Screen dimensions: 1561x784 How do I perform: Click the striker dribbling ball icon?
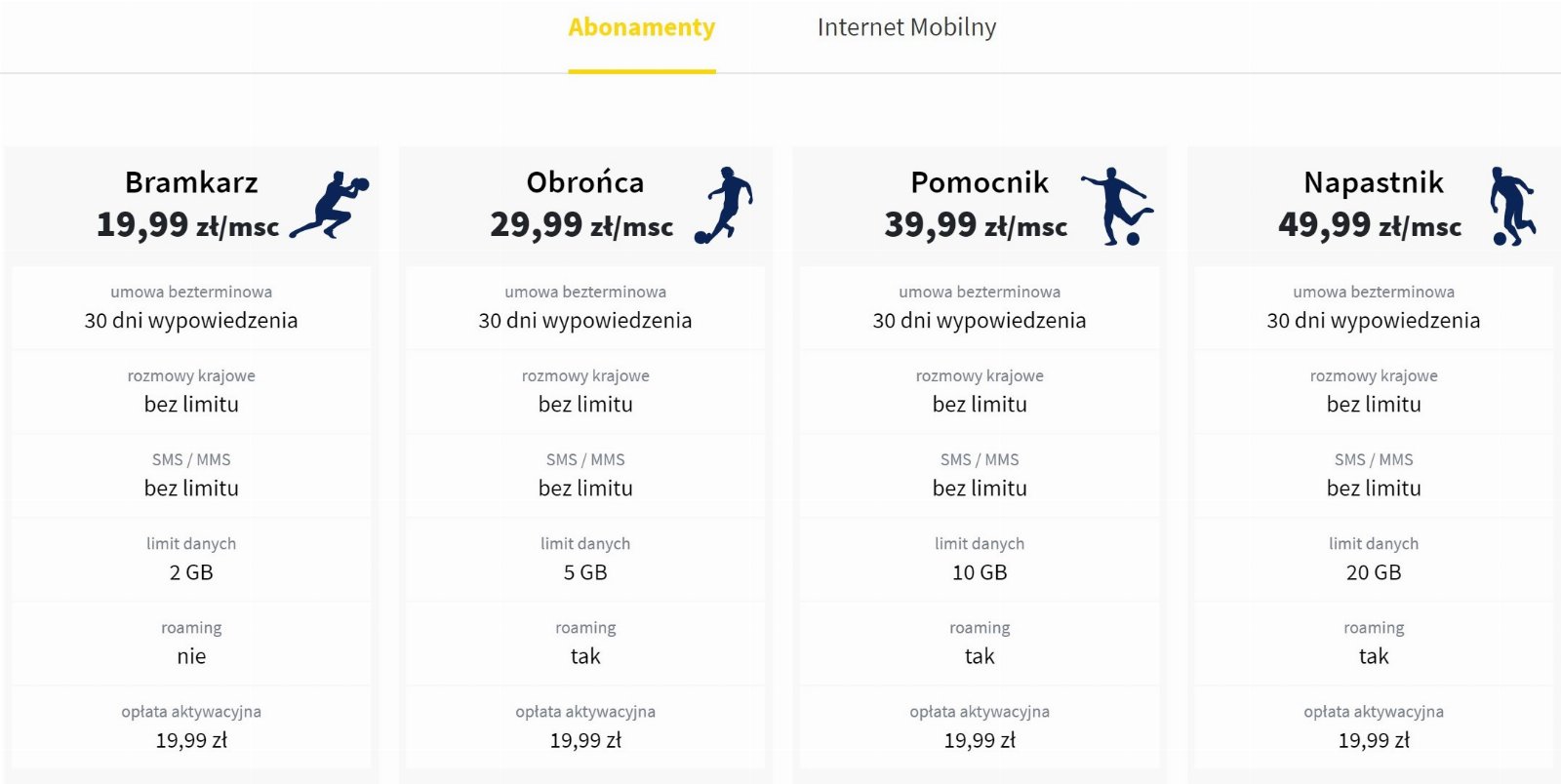point(1513,206)
